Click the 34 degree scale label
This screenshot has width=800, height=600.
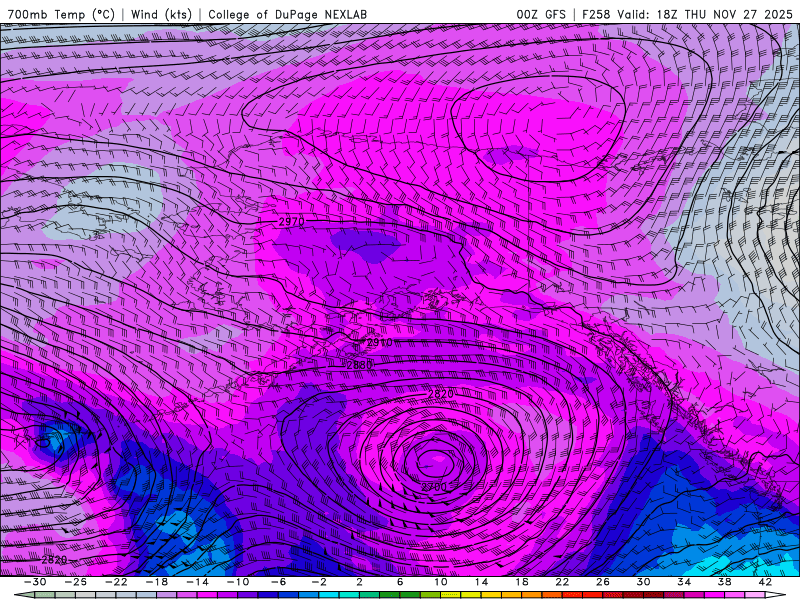coord(684,582)
